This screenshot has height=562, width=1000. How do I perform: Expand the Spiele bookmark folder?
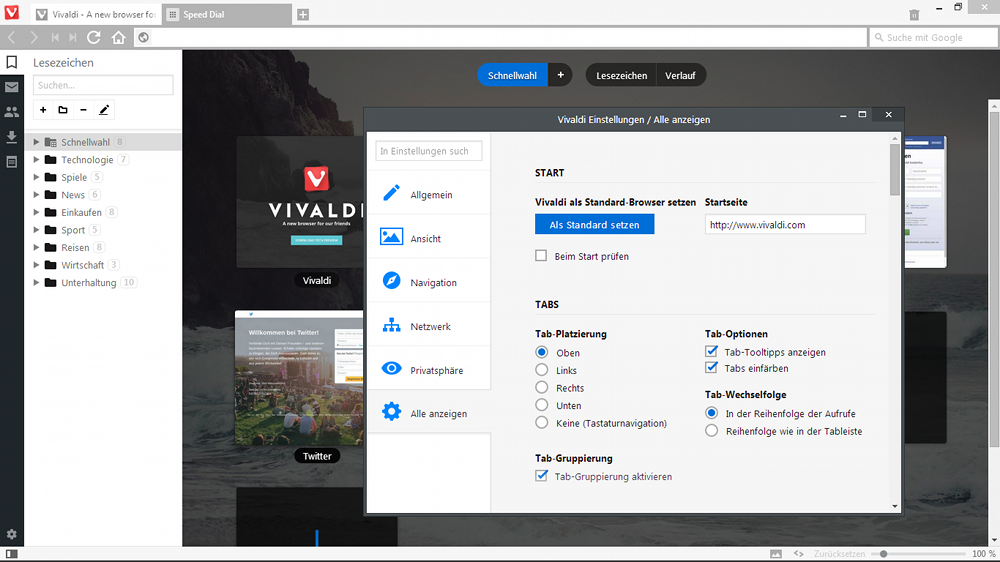click(x=36, y=177)
